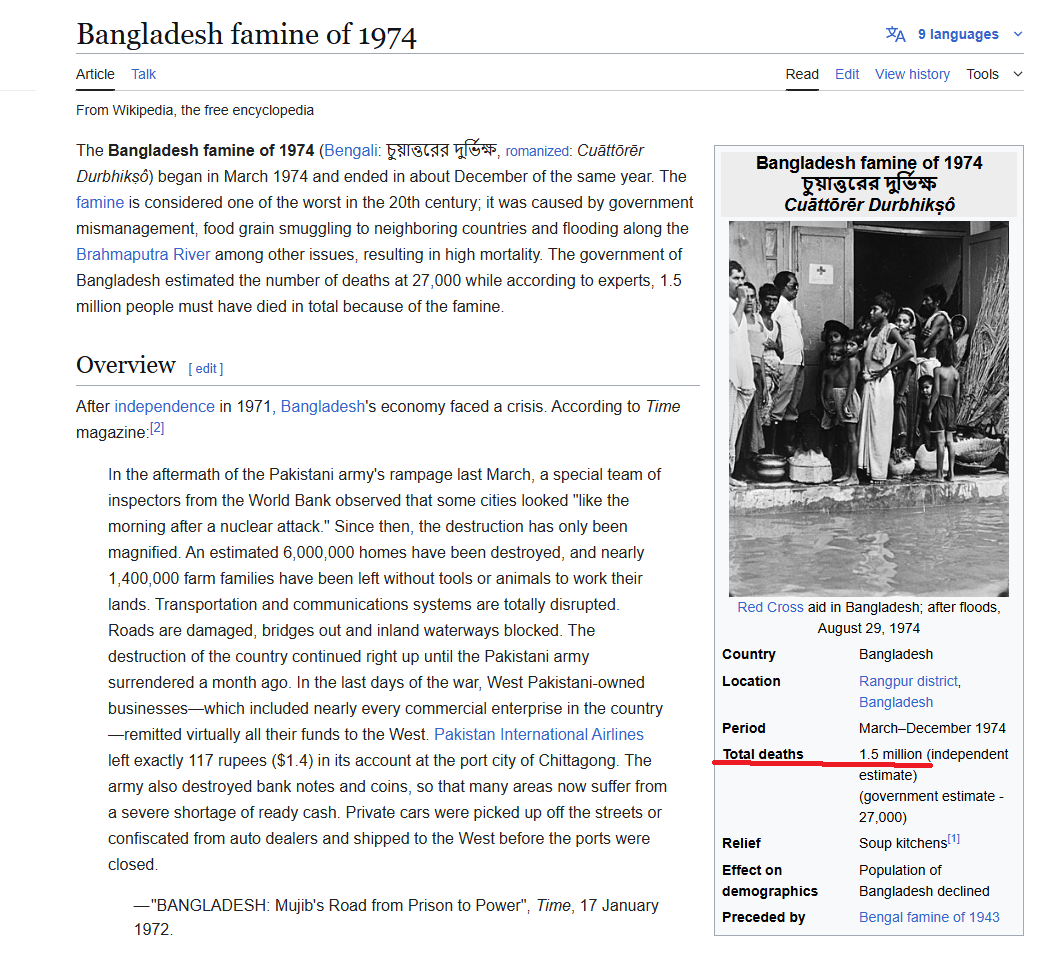1051x959 pixels.
Task: Open the 9 languages menu
Action: pyautogui.click(x=958, y=34)
